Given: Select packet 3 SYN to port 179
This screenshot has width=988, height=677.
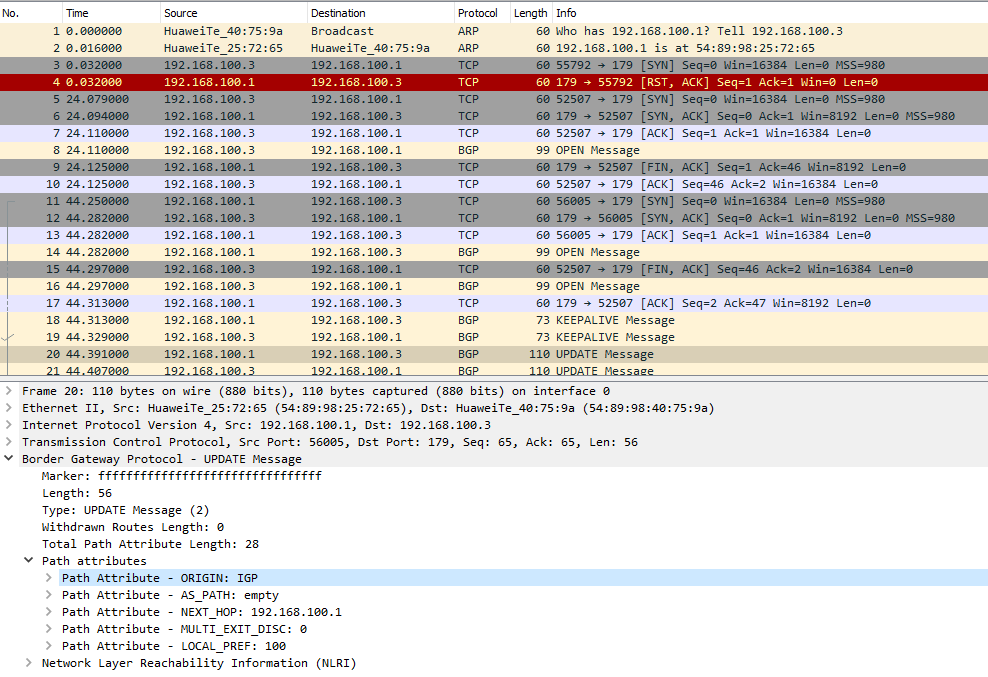Looking at the screenshot, I should (494, 65).
